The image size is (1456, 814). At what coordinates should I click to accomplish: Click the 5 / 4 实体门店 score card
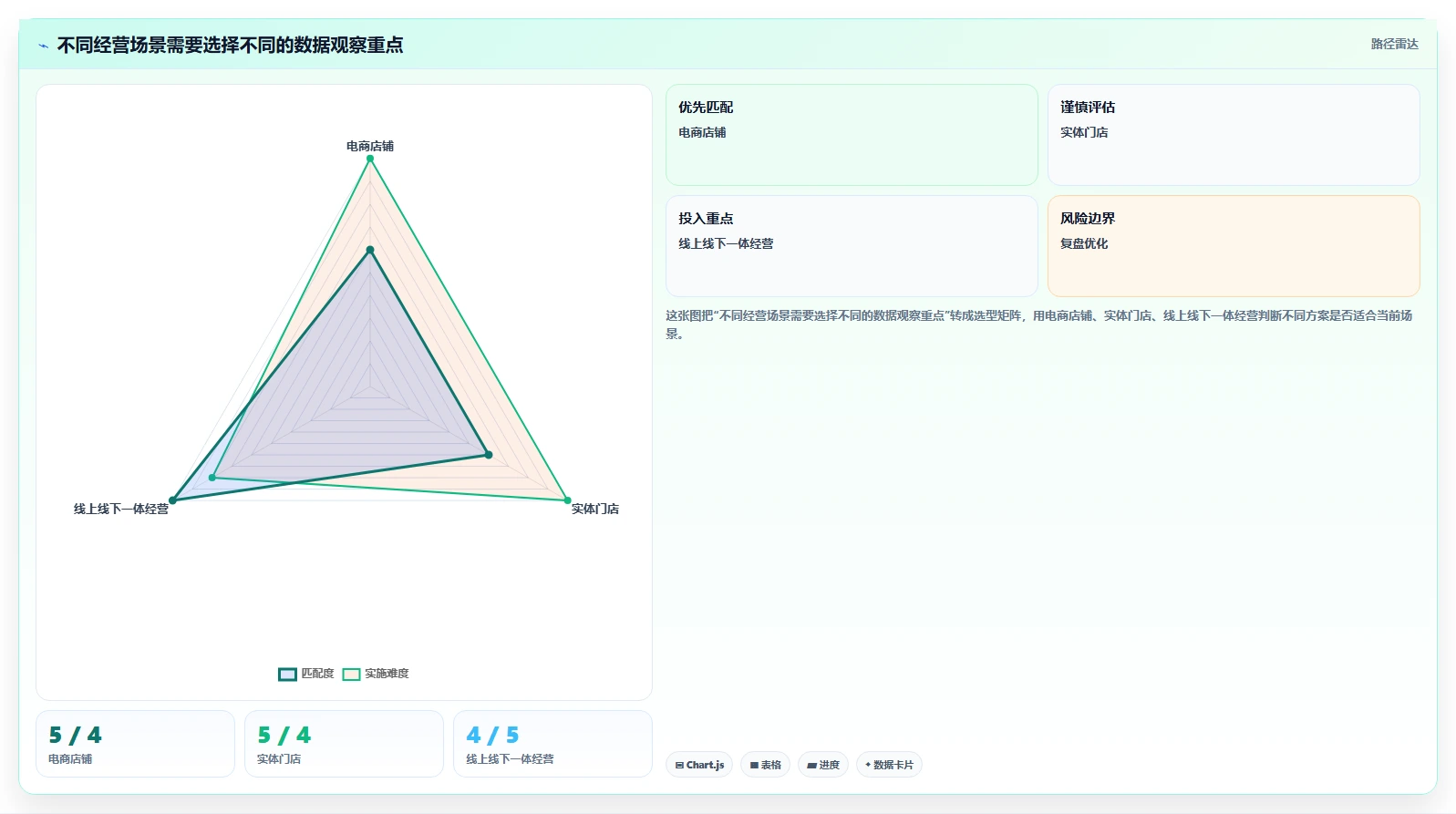coord(344,744)
